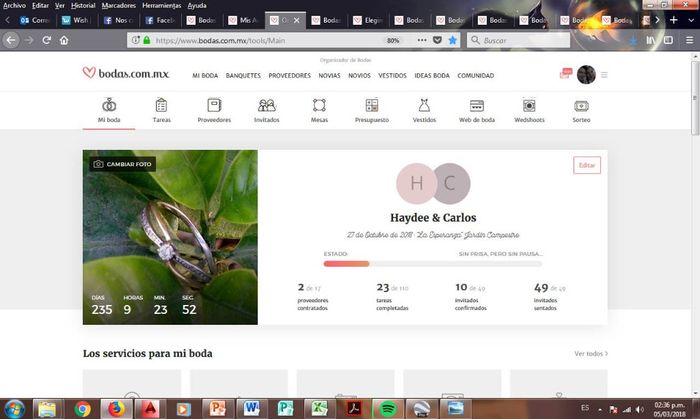Screen dimensions: 700x419
Task: Launch Spotify from the Windows taskbar
Action: [388, 408]
